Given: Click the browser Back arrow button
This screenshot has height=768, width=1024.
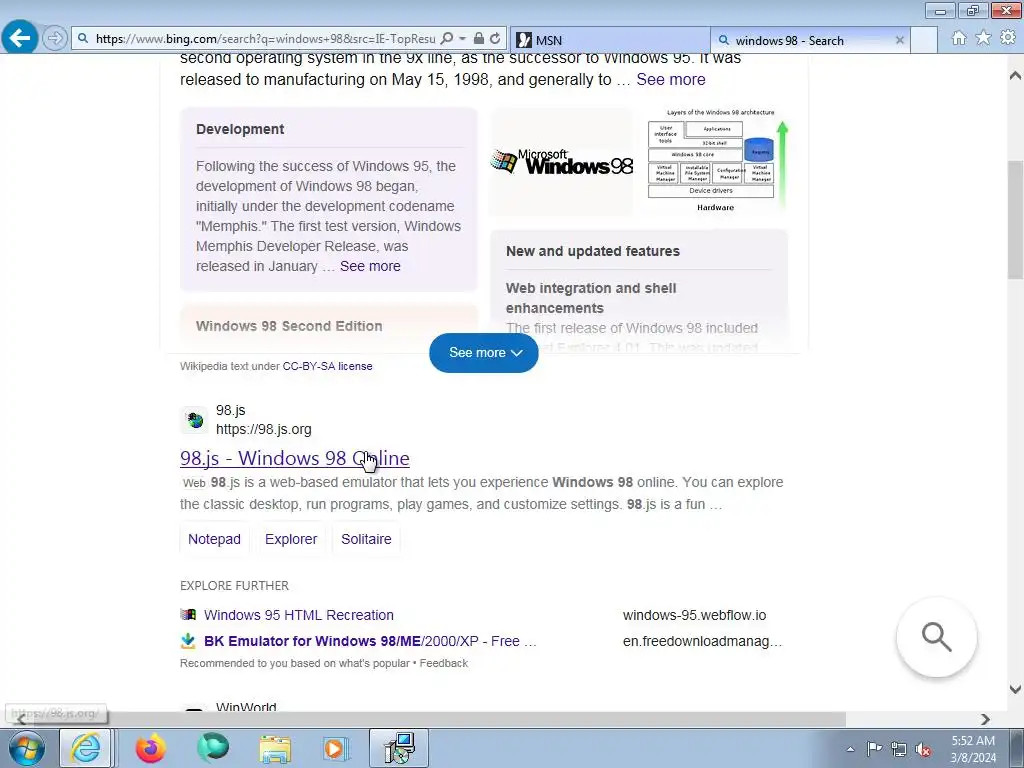Looking at the screenshot, I should tap(20, 38).
